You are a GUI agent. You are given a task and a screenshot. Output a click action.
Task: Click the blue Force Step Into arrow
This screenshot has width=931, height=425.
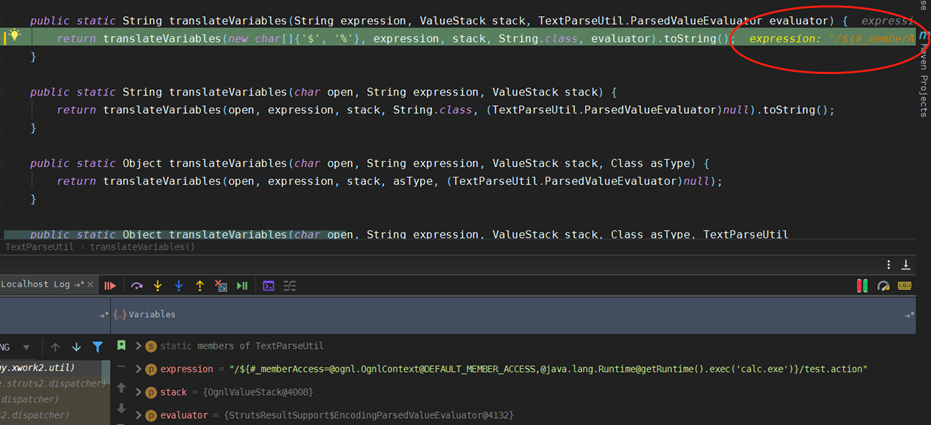point(178,286)
